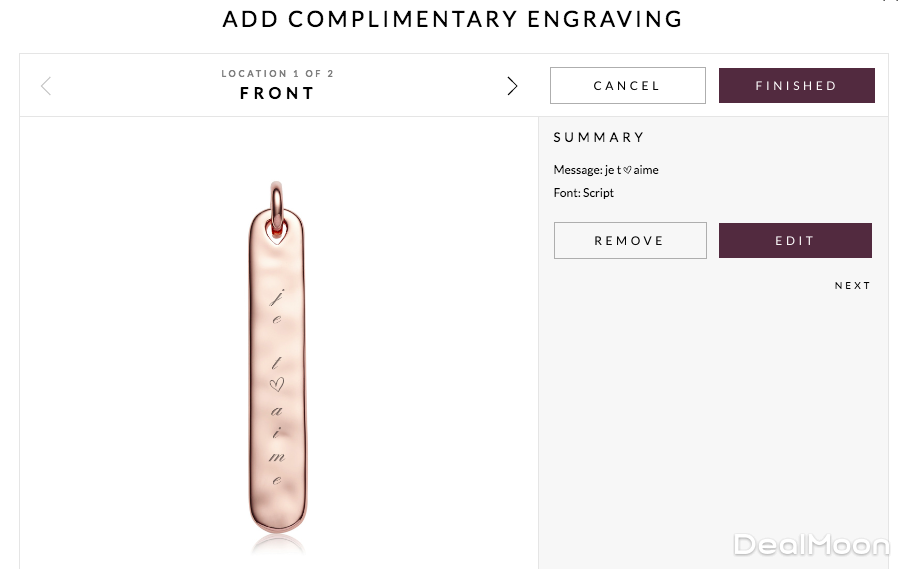Screen dimensions: 904x569
Task: Click the engraved letter j on pendant
Action: pos(277,295)
